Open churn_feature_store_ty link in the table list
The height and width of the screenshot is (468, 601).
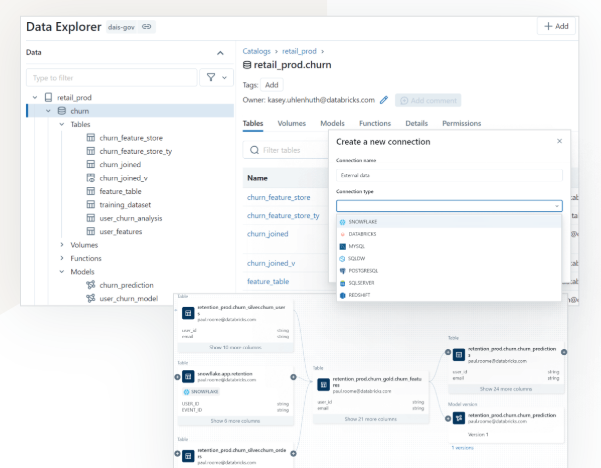point(283,215)
